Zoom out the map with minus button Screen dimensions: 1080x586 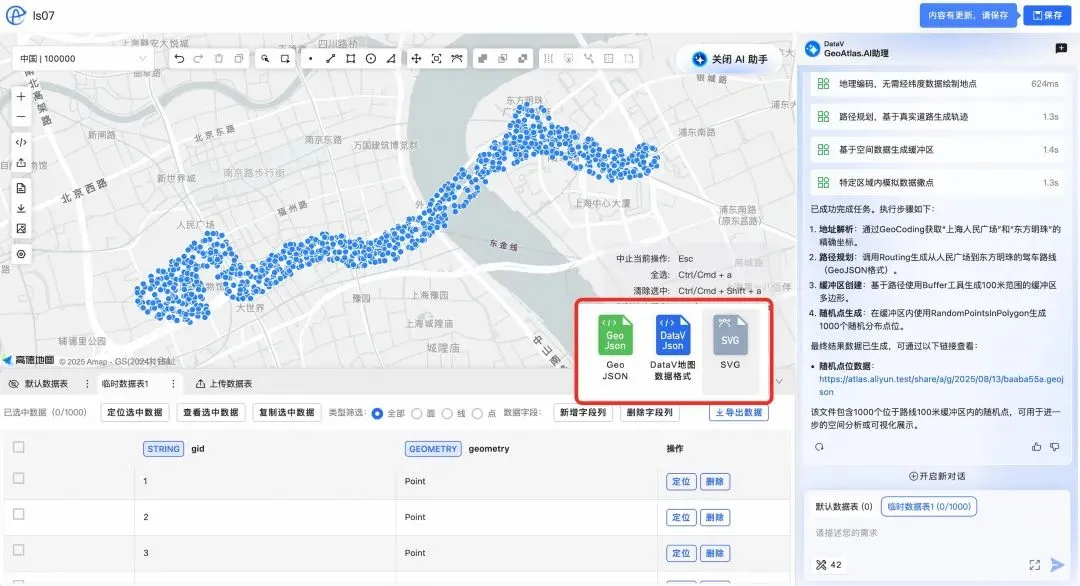[21, 117]
